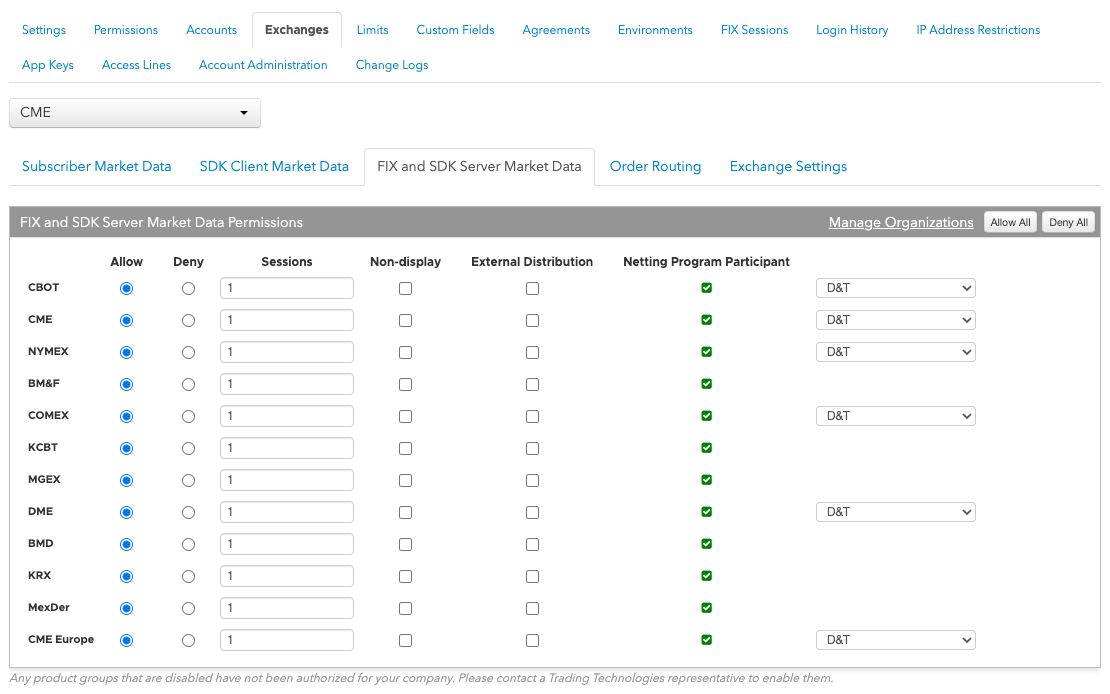1110x694 pixels.
Task: Open the Agreements tab
Action: point(556,30)
